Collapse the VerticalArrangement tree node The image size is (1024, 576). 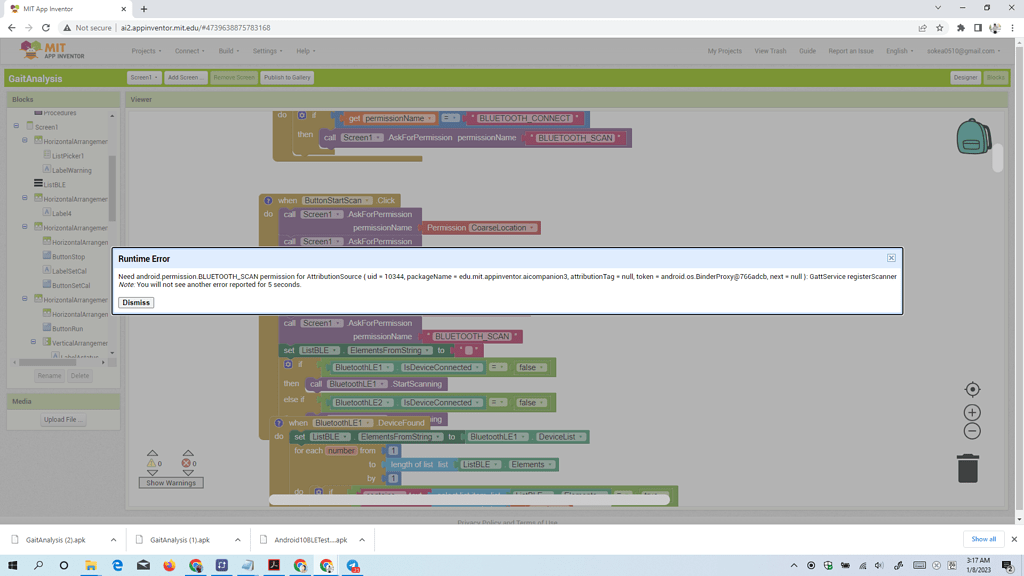[x=33, y=343]
